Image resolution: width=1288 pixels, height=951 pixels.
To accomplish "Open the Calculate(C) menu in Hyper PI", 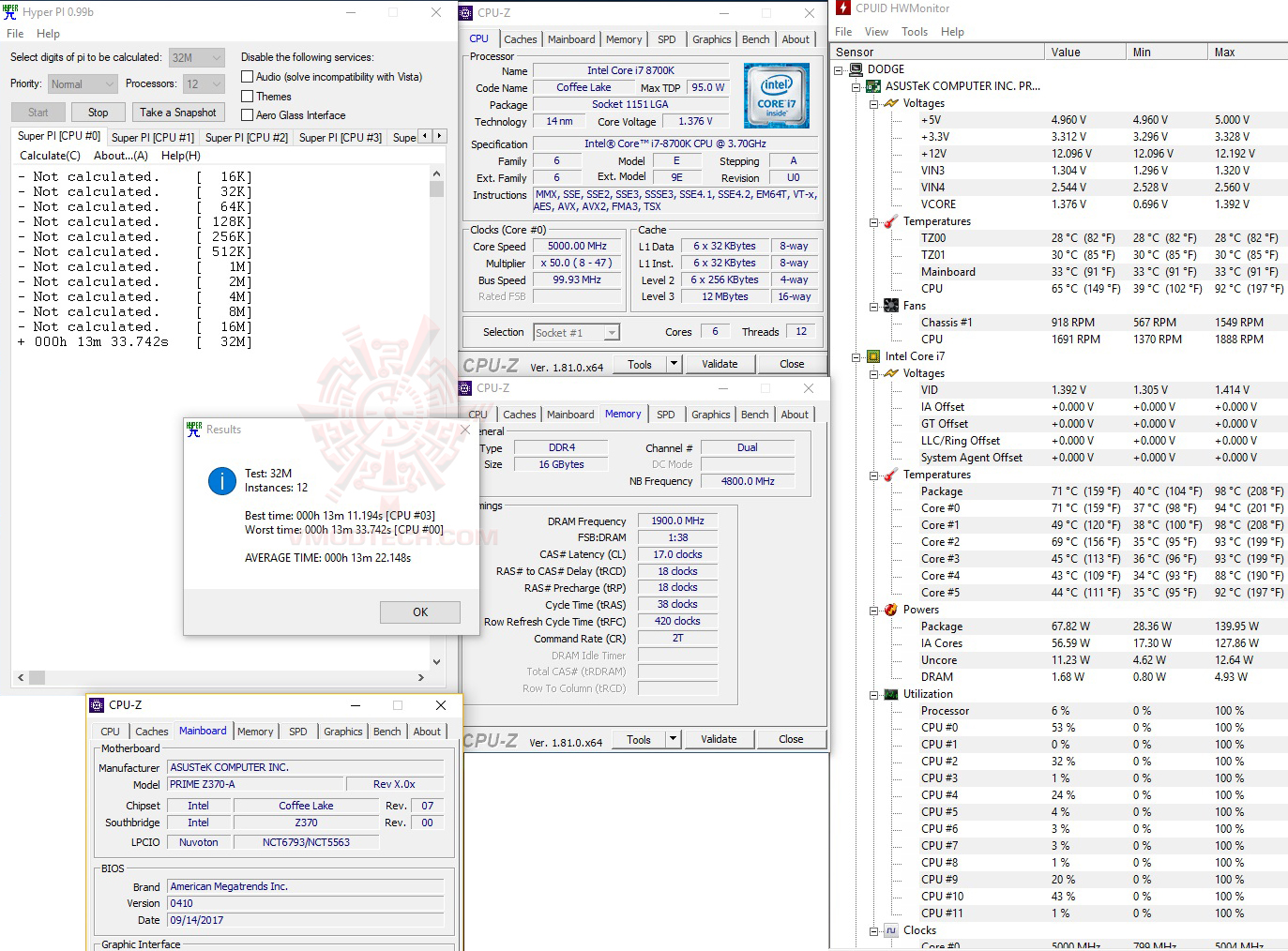I will tap(49, 155).
